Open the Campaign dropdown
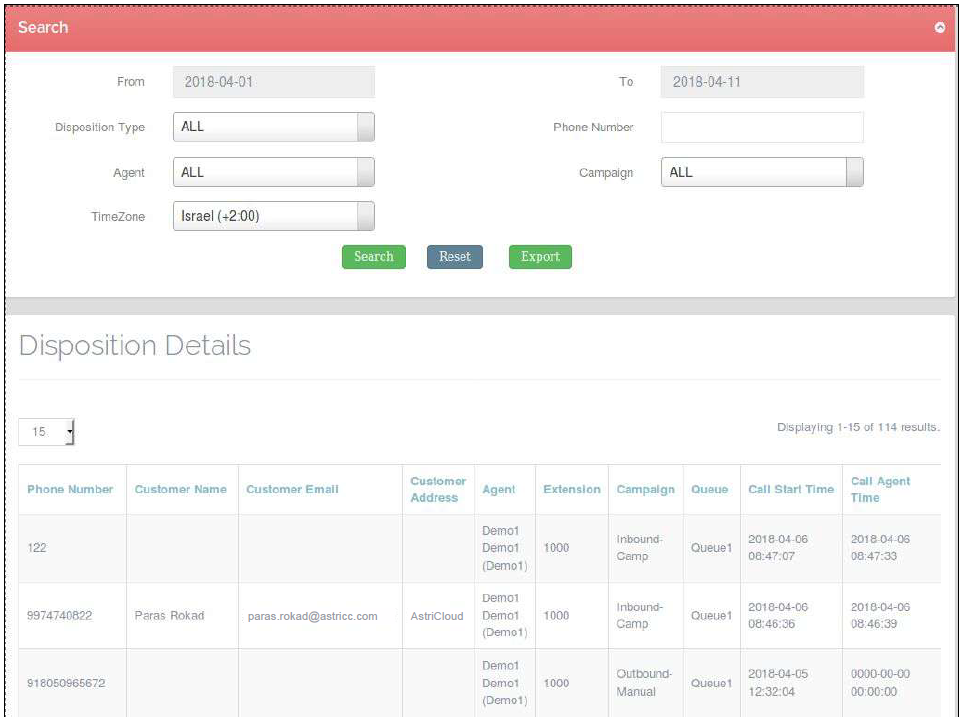Viewport: 965px width, 724px height. [x=762, y=171]
